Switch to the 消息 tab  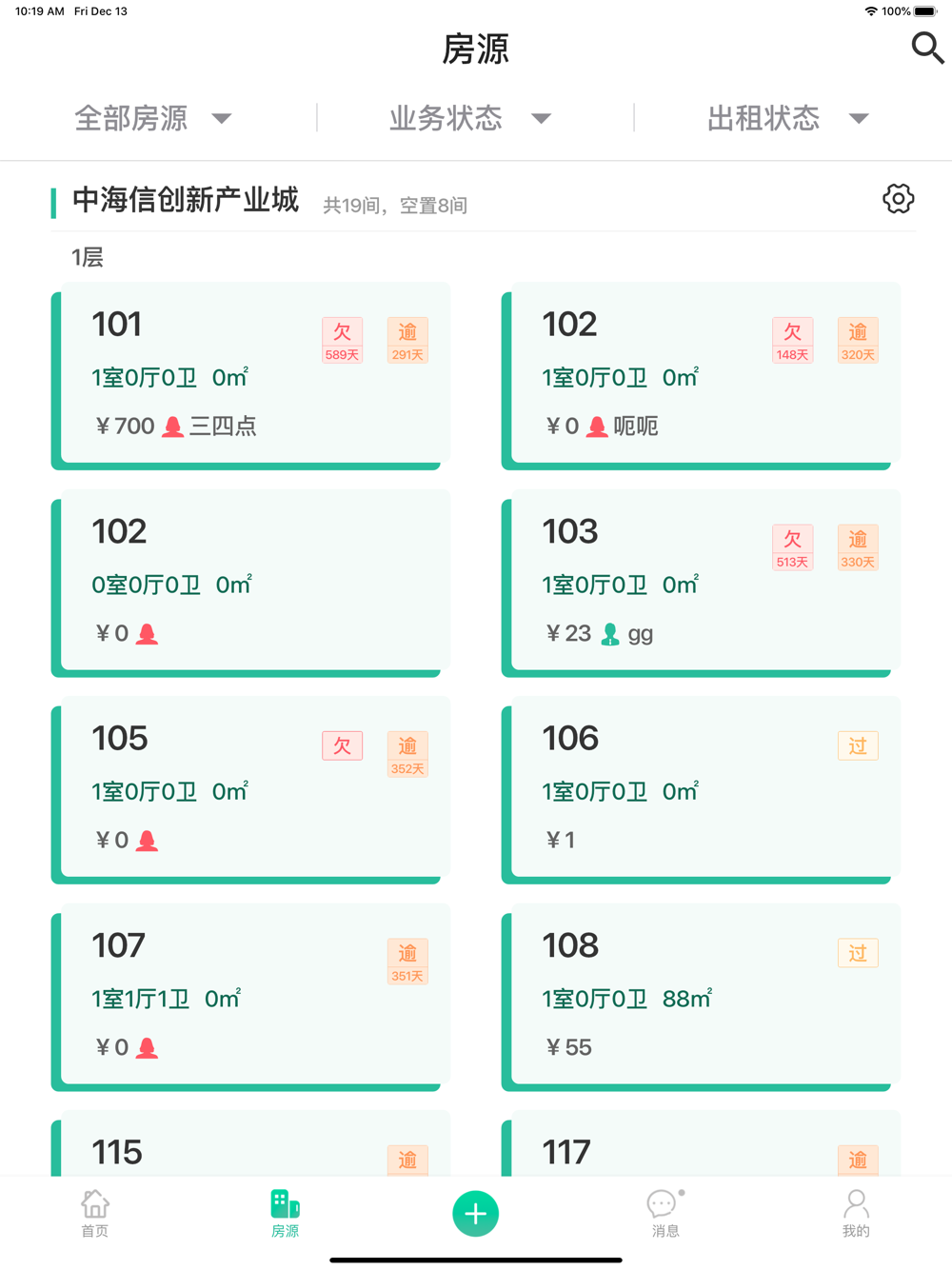click(x=664, y=1214)
